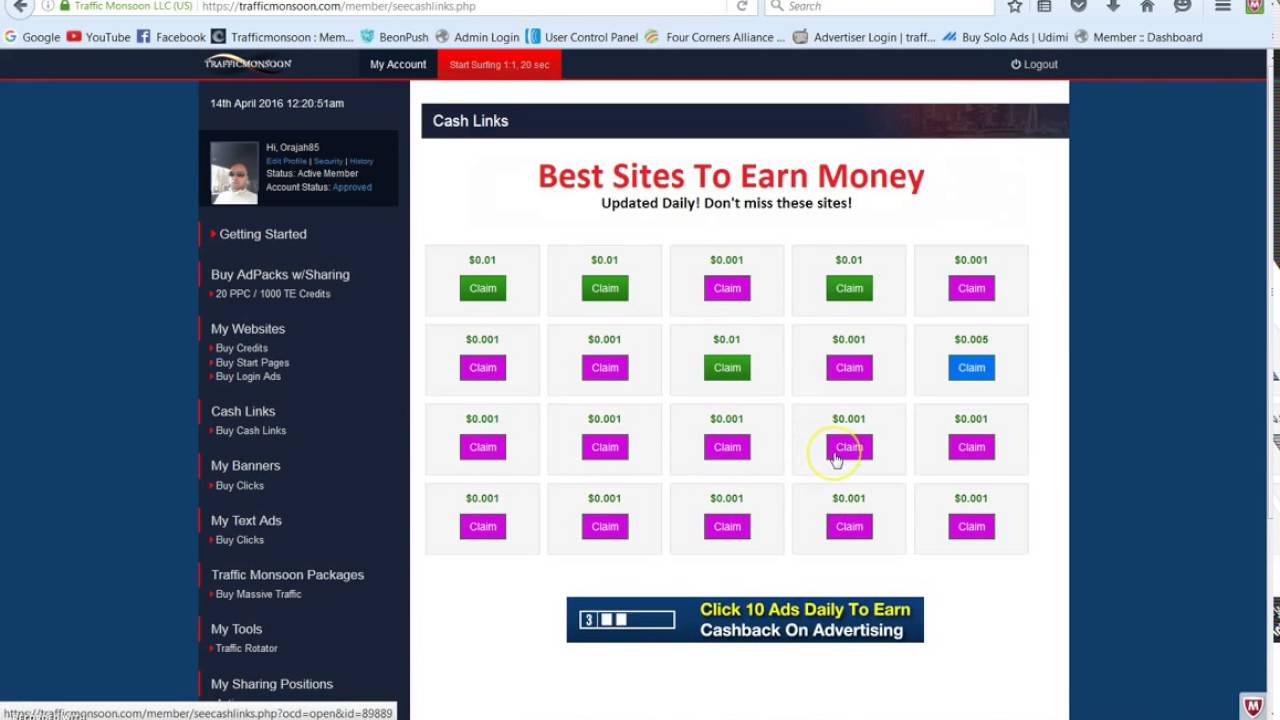This screenshot has height=720, width=1280.
Task: Claim the first $0.01 link in top row
Action: click(483, 288)
